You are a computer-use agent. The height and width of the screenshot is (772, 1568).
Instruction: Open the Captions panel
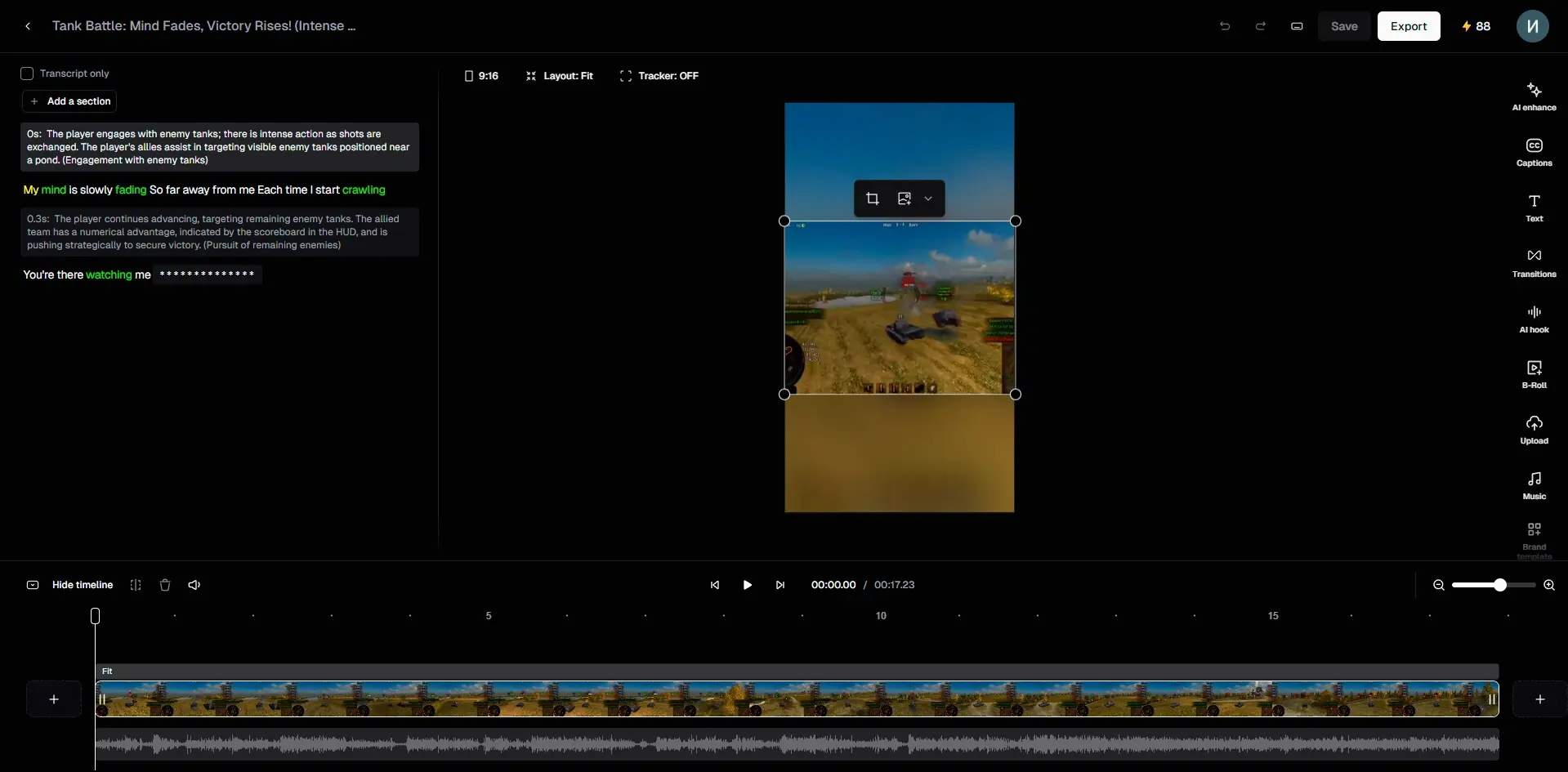click(x=1534, y=152)
